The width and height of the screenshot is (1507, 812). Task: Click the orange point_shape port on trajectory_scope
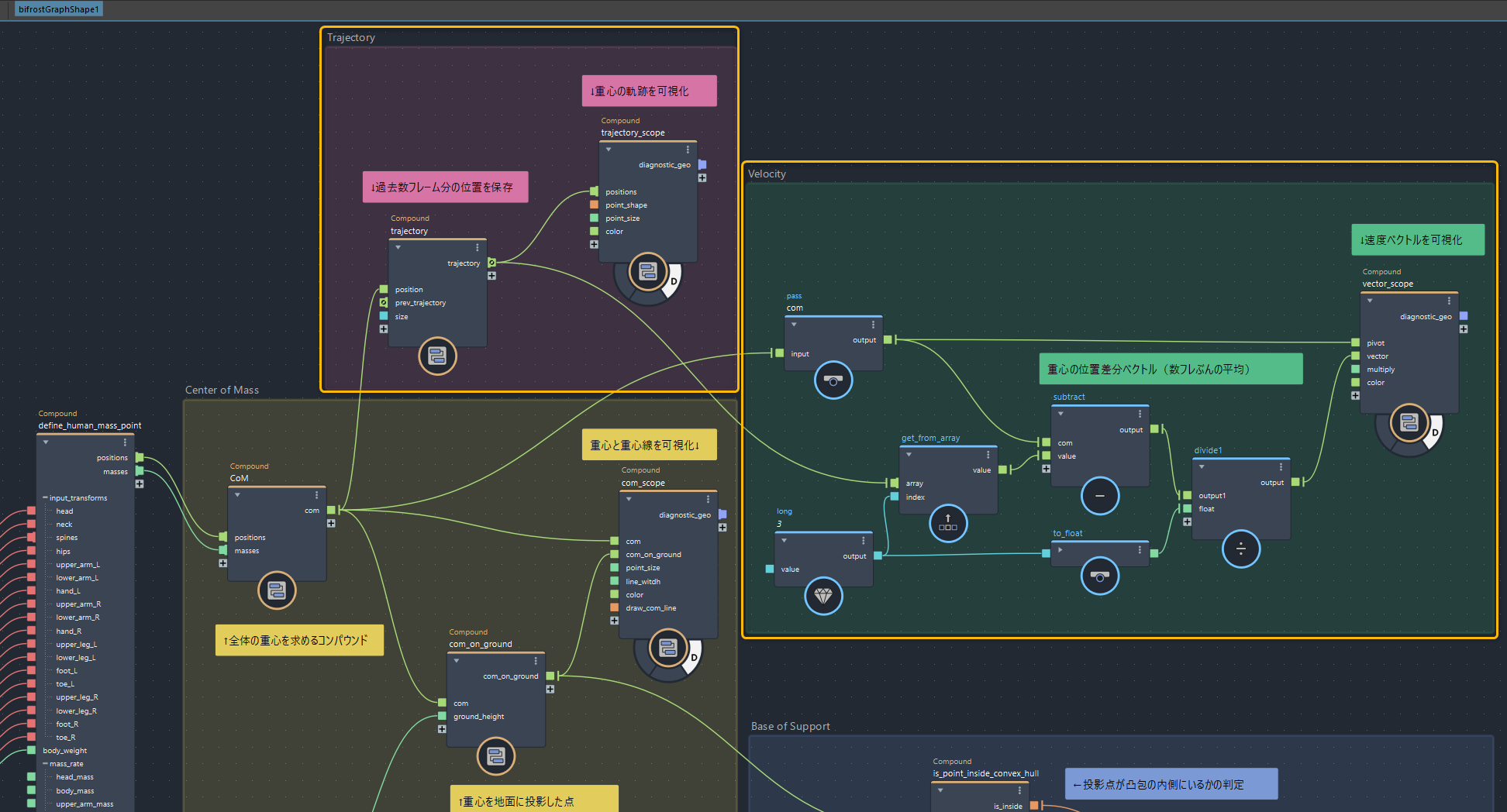pyautogui.click(x=594, y=205)
